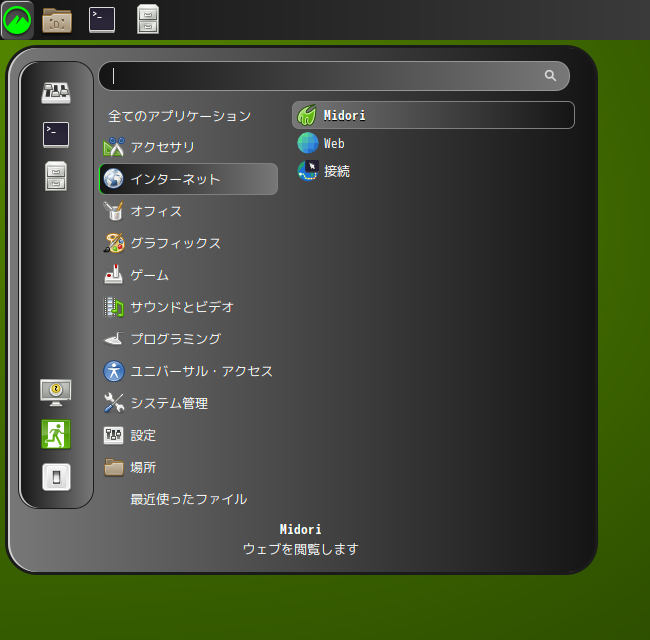Click the green Midori leaf icon

pos(307,115)
